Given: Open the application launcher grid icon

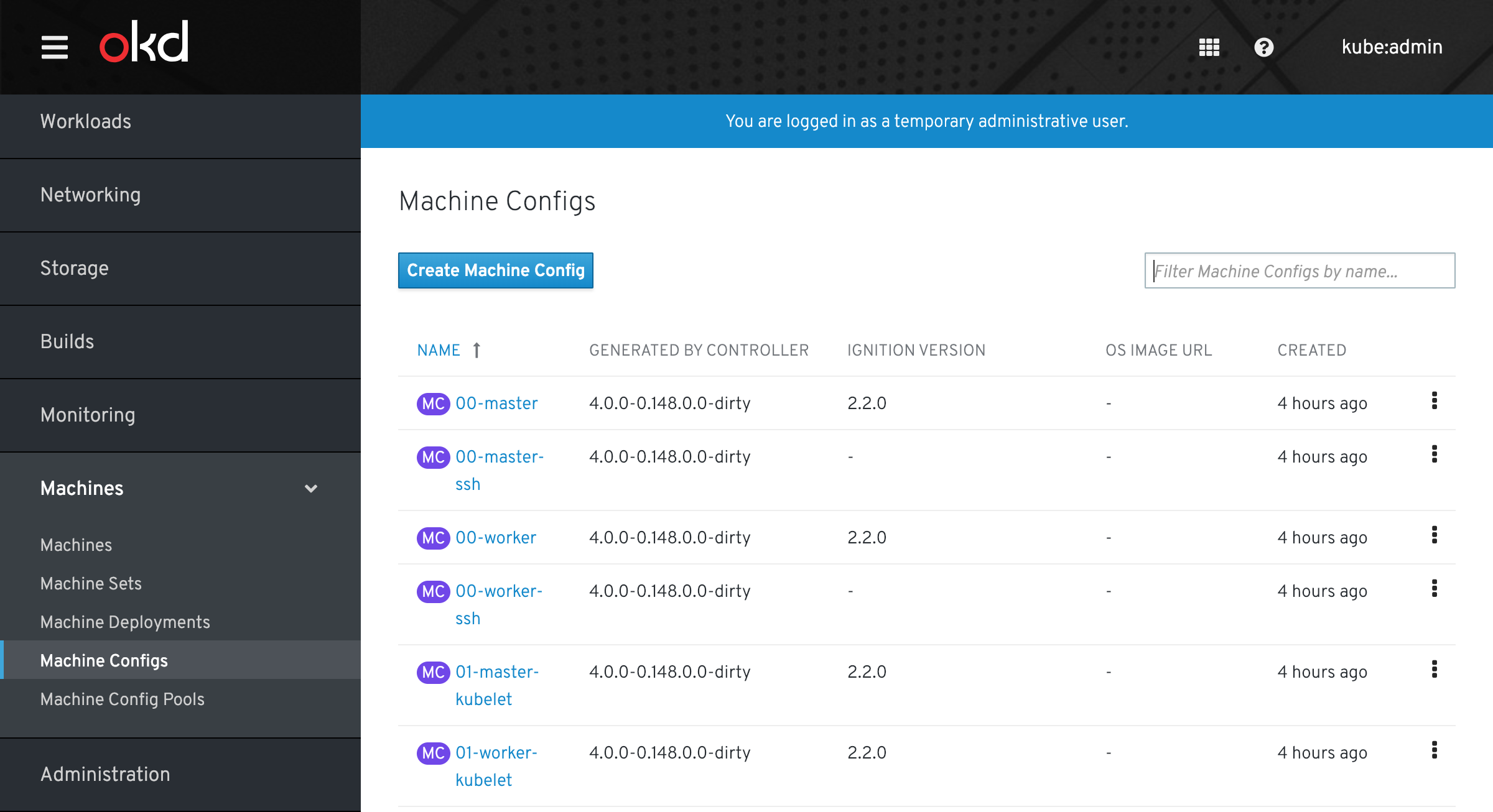Looking at the screenshot, I should coord(1209,47).
